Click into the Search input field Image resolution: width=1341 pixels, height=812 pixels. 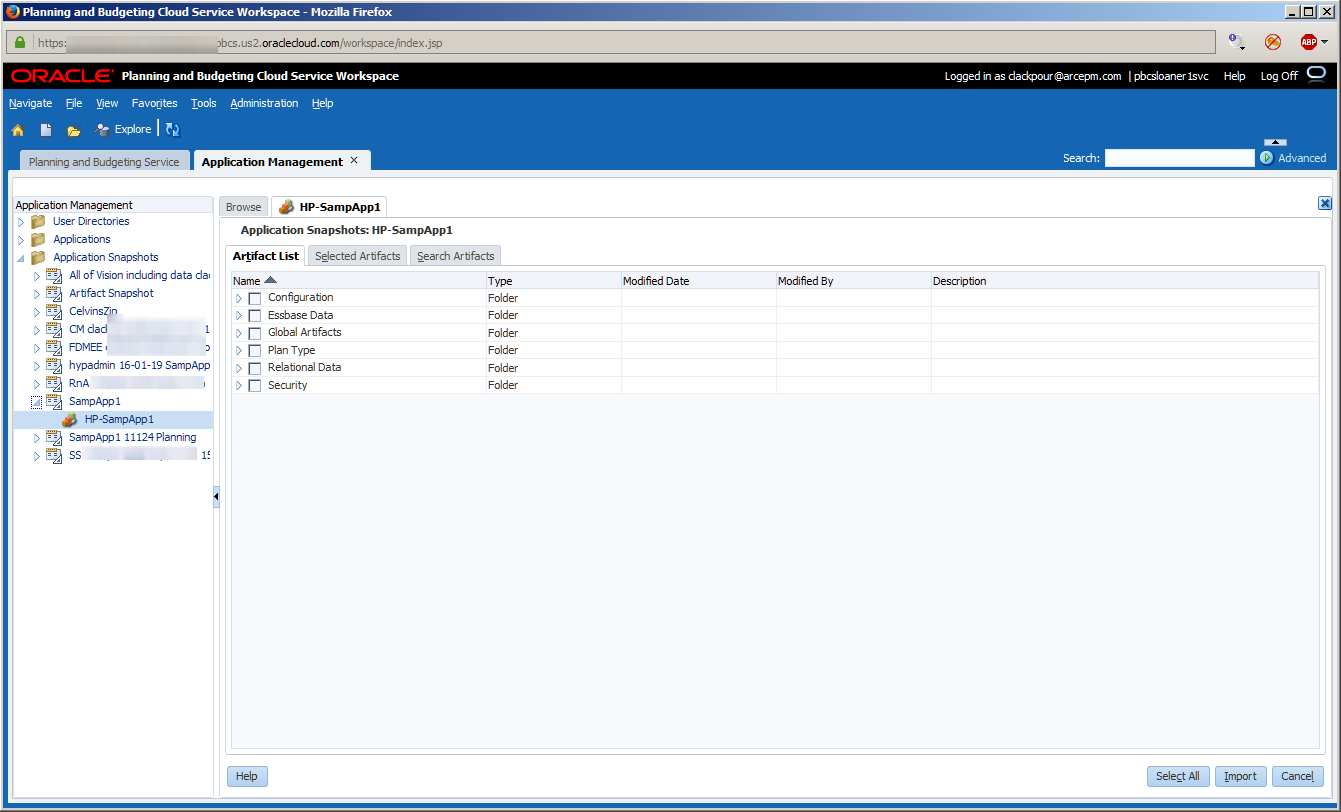point(1179,158)
